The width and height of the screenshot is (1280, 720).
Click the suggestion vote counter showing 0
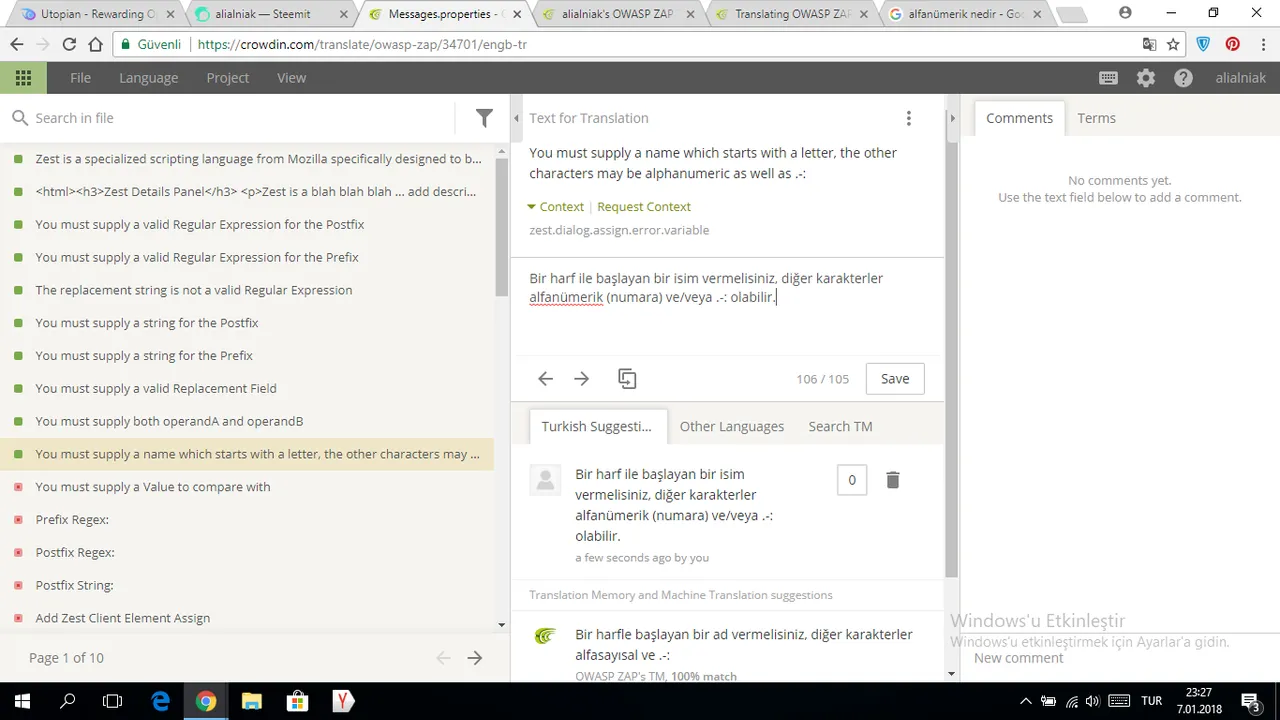click(852, 480)
